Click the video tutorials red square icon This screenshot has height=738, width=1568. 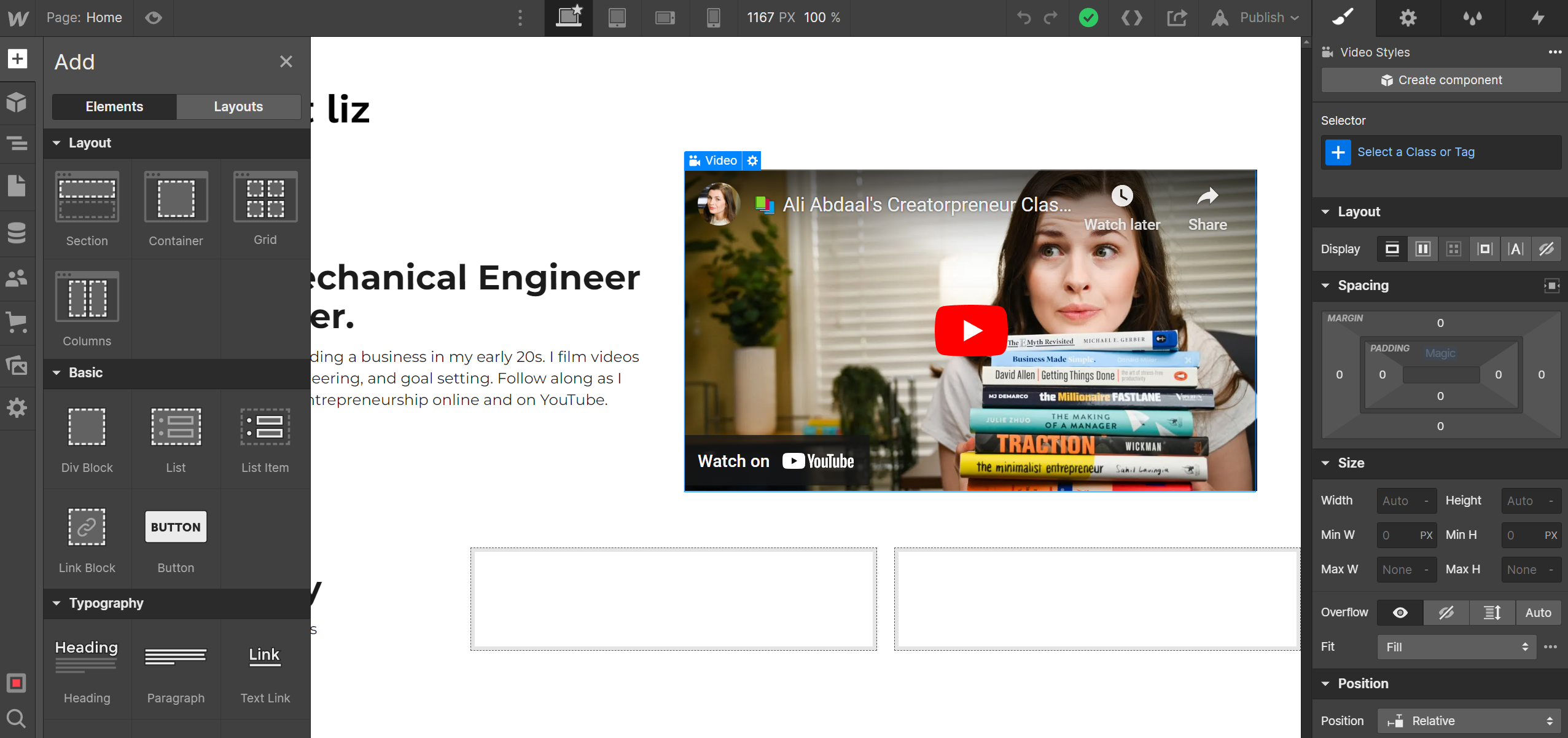17,683
